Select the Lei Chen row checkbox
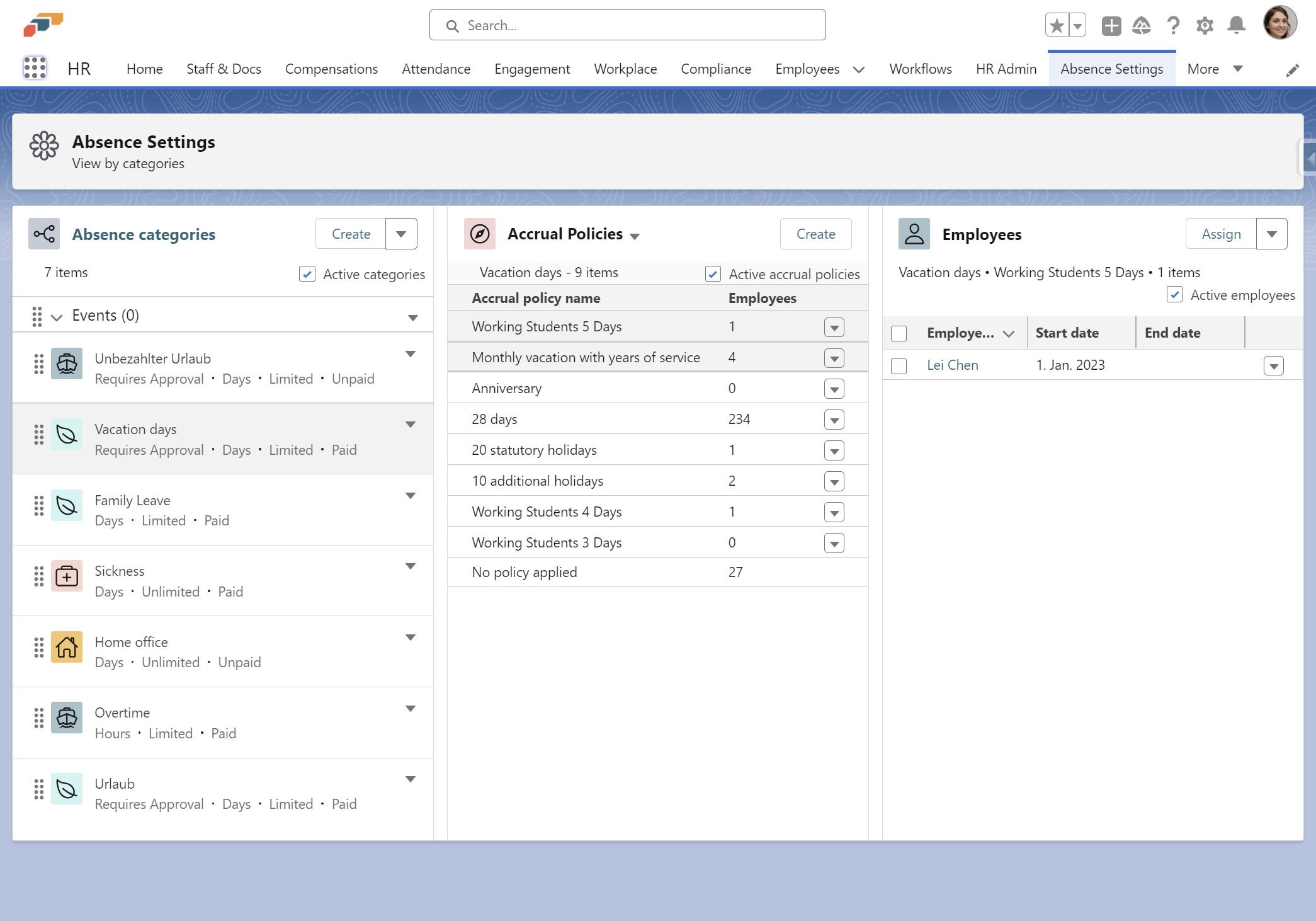The image size is (1316, 921). pyautogui.click(x=899, y=365)
